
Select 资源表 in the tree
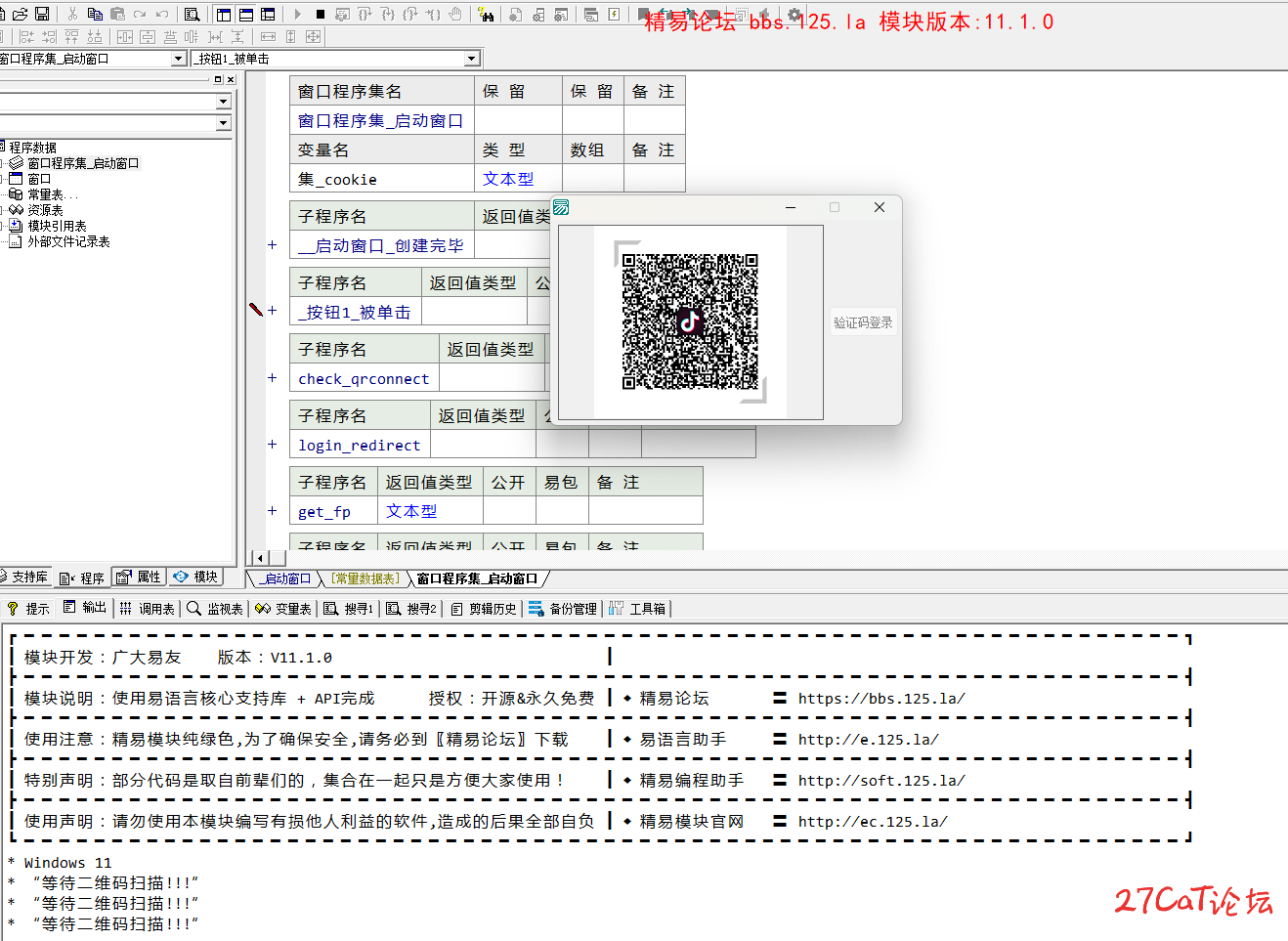click(45, 210)
